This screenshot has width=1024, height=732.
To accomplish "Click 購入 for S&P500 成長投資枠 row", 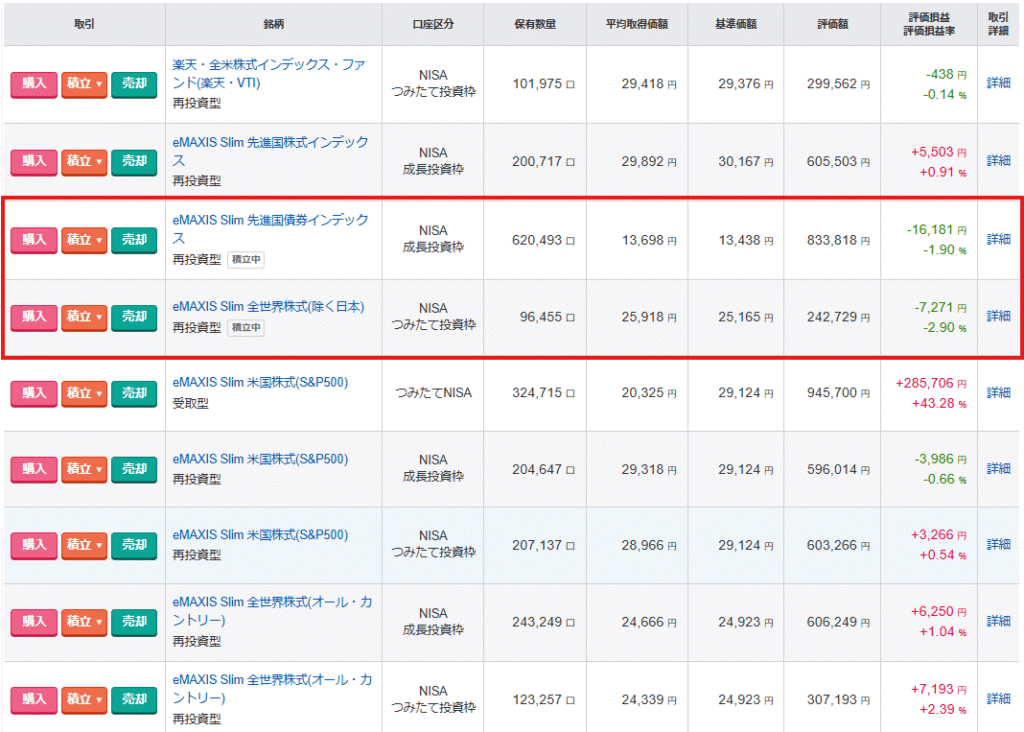I will [x=34, y=469].
